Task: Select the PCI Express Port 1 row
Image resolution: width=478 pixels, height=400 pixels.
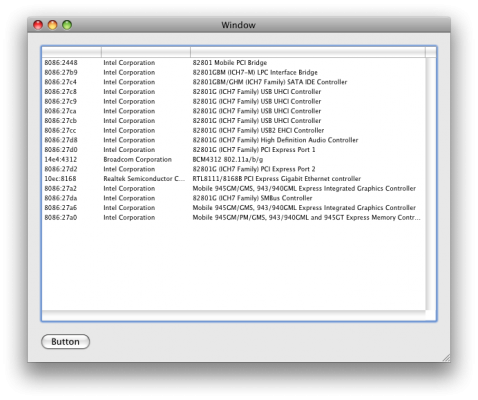Action: coord(234,150)
